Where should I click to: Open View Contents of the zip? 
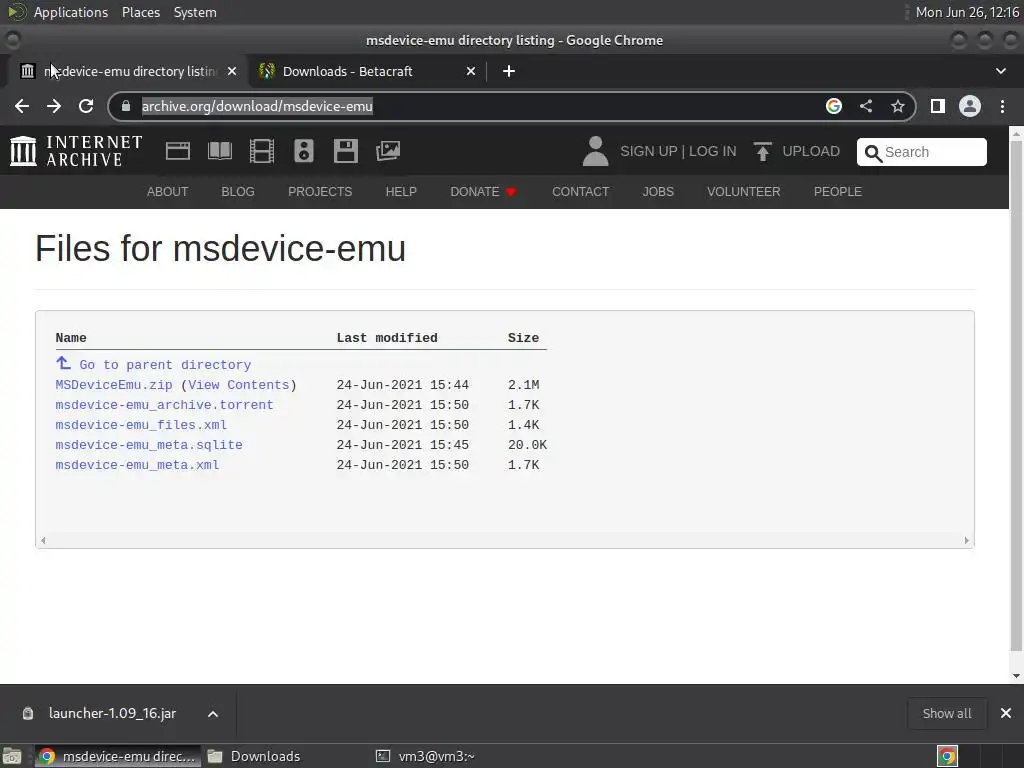coord(238,385)
